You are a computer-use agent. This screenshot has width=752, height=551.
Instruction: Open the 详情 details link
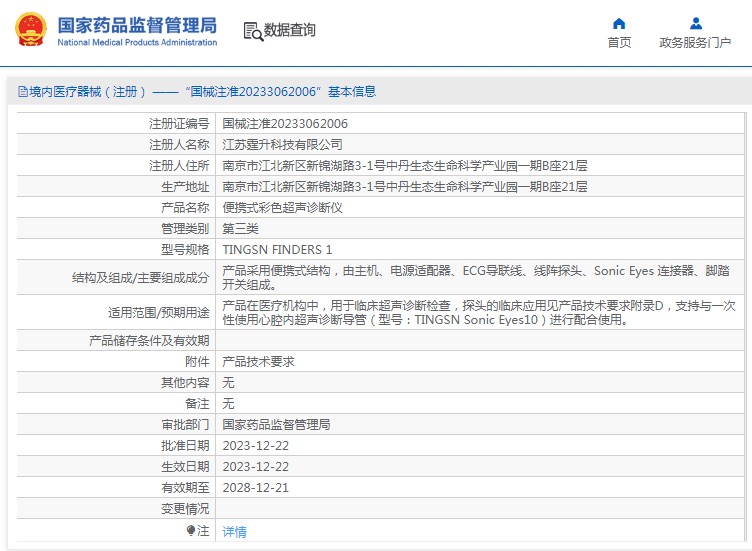point(235,531)
